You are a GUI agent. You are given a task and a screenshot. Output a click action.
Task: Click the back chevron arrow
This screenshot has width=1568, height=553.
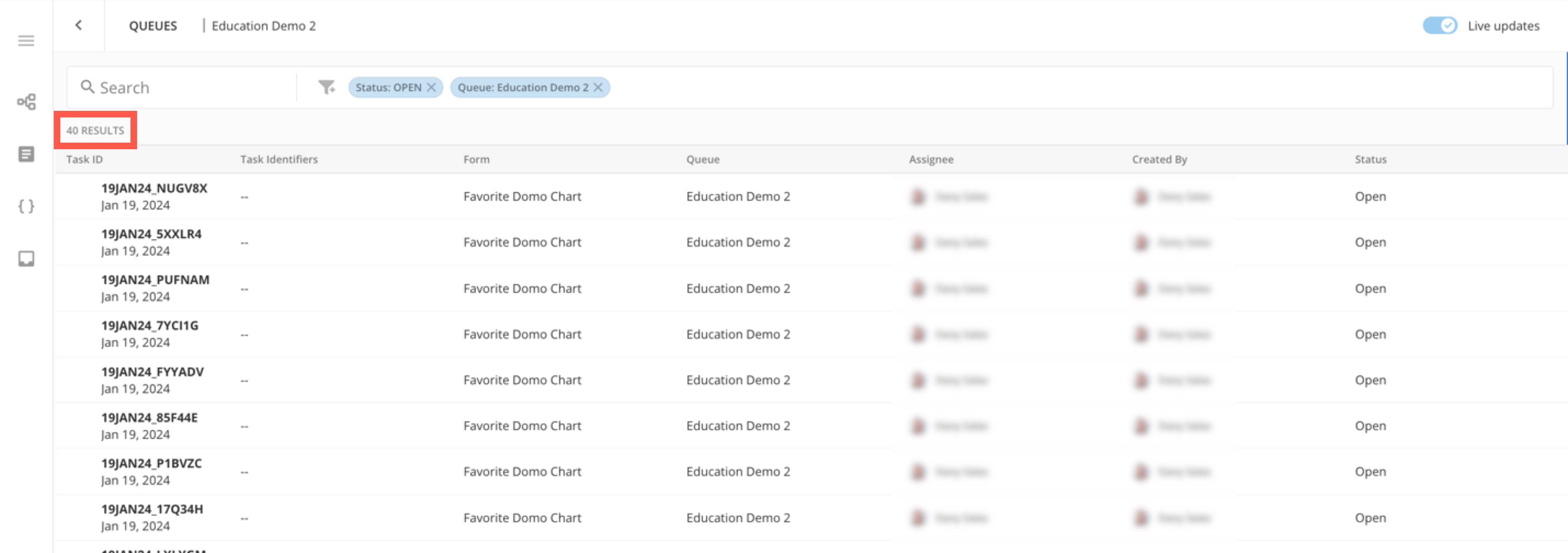pos(79,25)
